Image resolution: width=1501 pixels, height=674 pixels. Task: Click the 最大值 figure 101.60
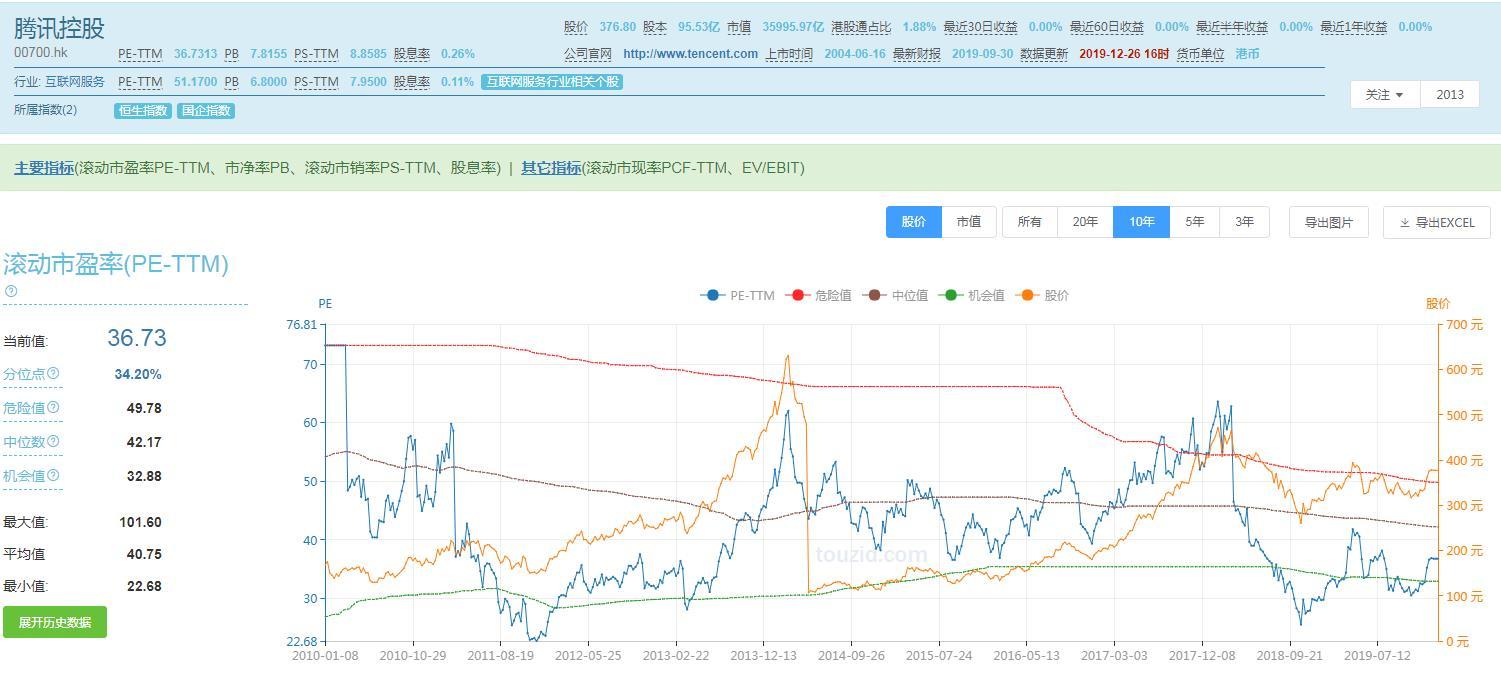coord(140,522)
